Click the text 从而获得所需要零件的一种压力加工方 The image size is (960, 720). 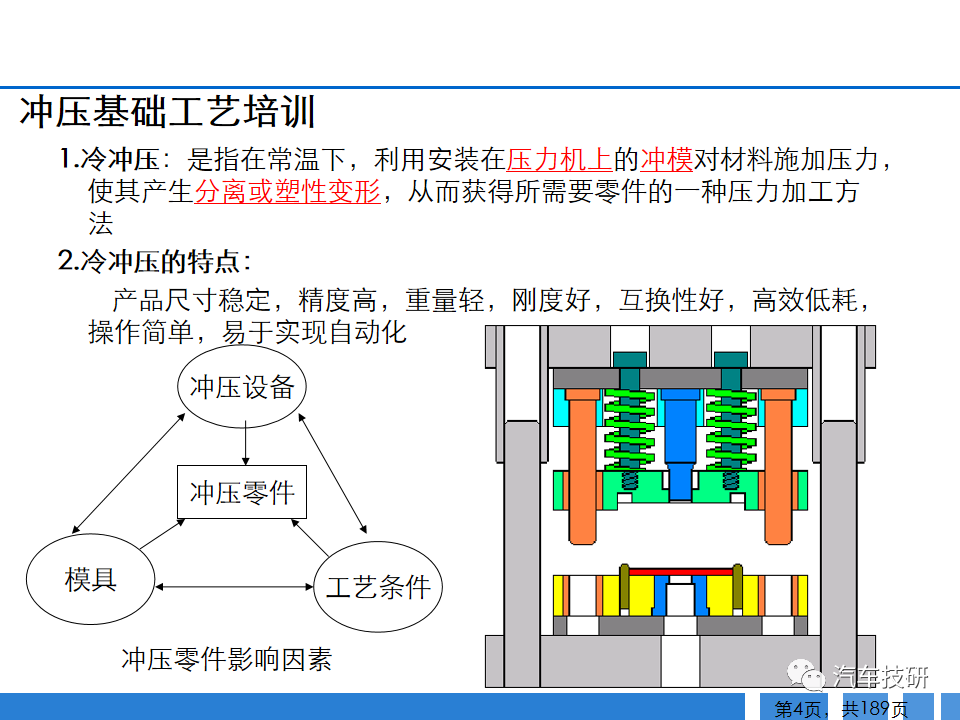[633, 191]
